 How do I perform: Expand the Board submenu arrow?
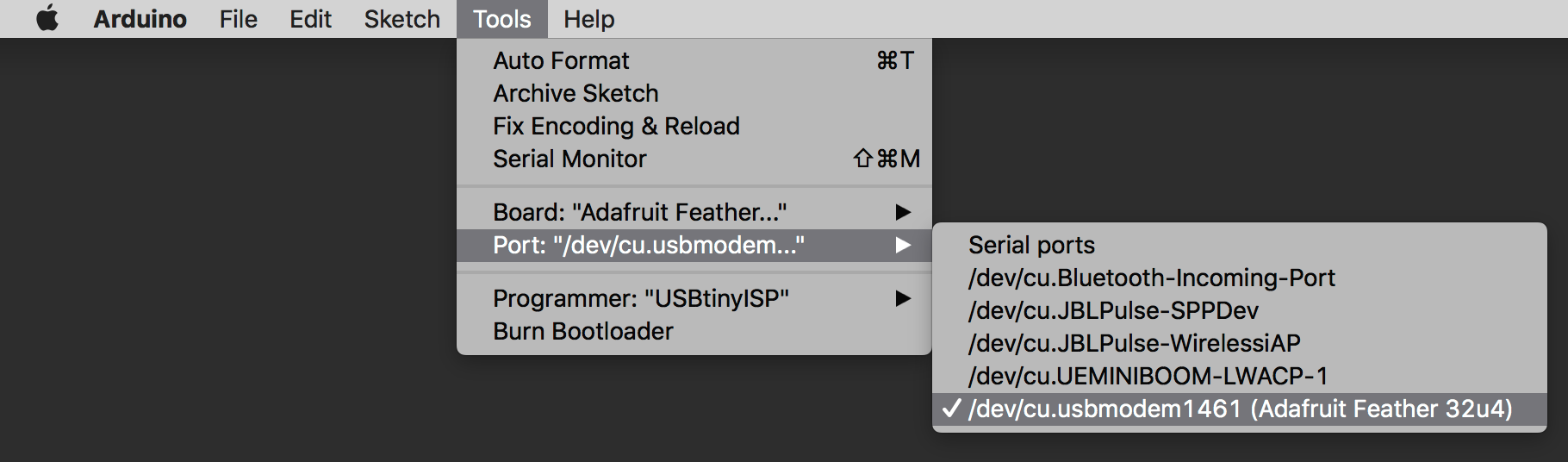coord(902,212)
